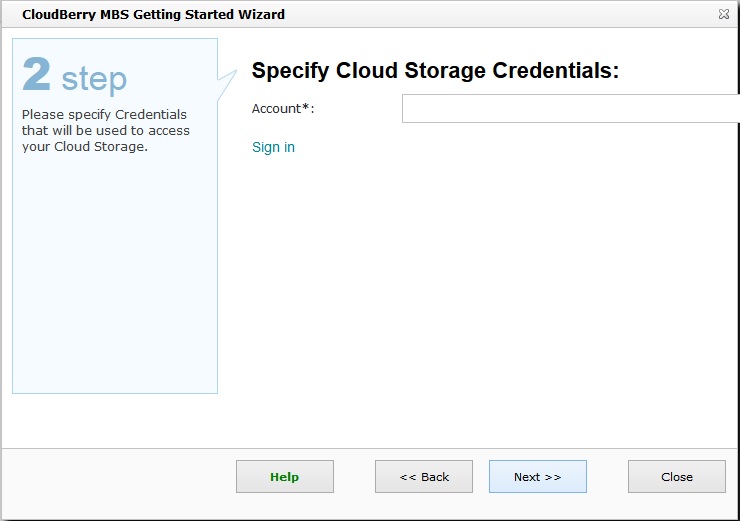
Task: Click the "your Cloud Storage." text line
Action: coord(84,147)
